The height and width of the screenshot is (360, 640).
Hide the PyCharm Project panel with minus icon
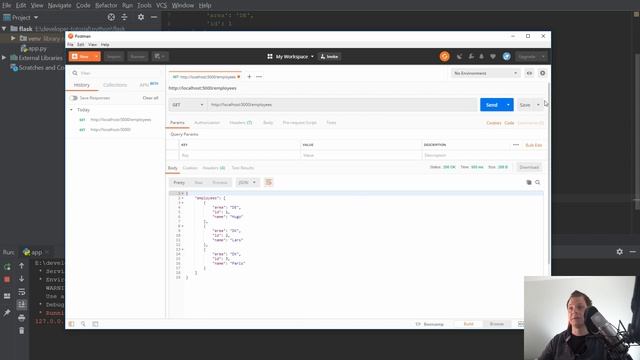(x=154, y=17)
